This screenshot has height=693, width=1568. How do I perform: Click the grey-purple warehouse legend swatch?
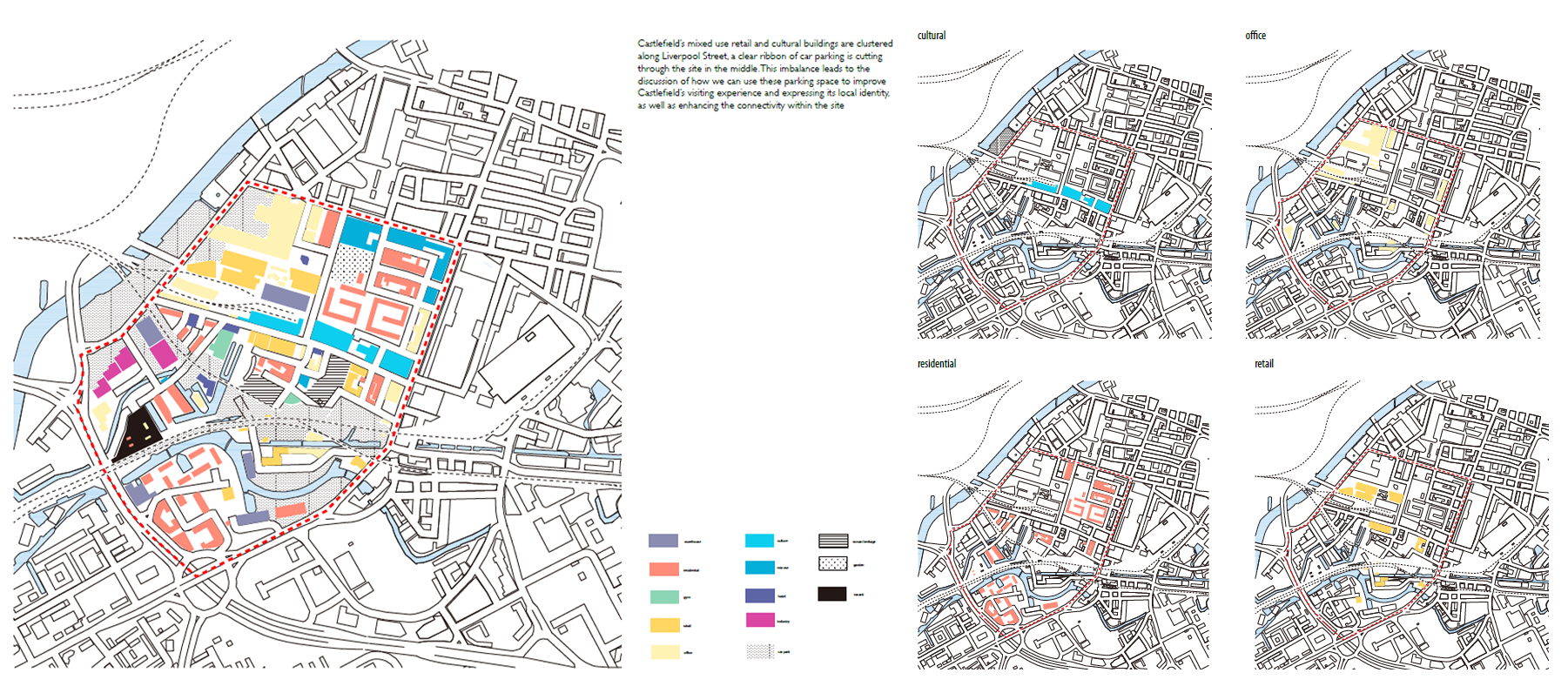pyautogui.click(x=663, y=542)
